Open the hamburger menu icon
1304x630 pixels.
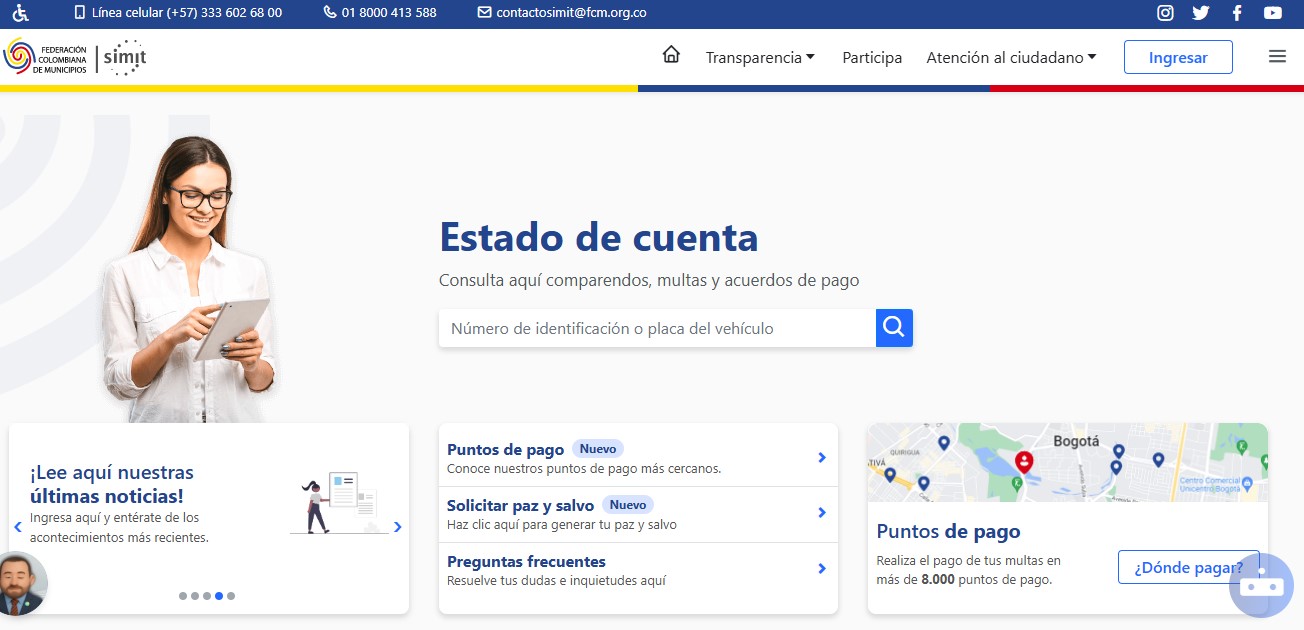(1277, 57)
